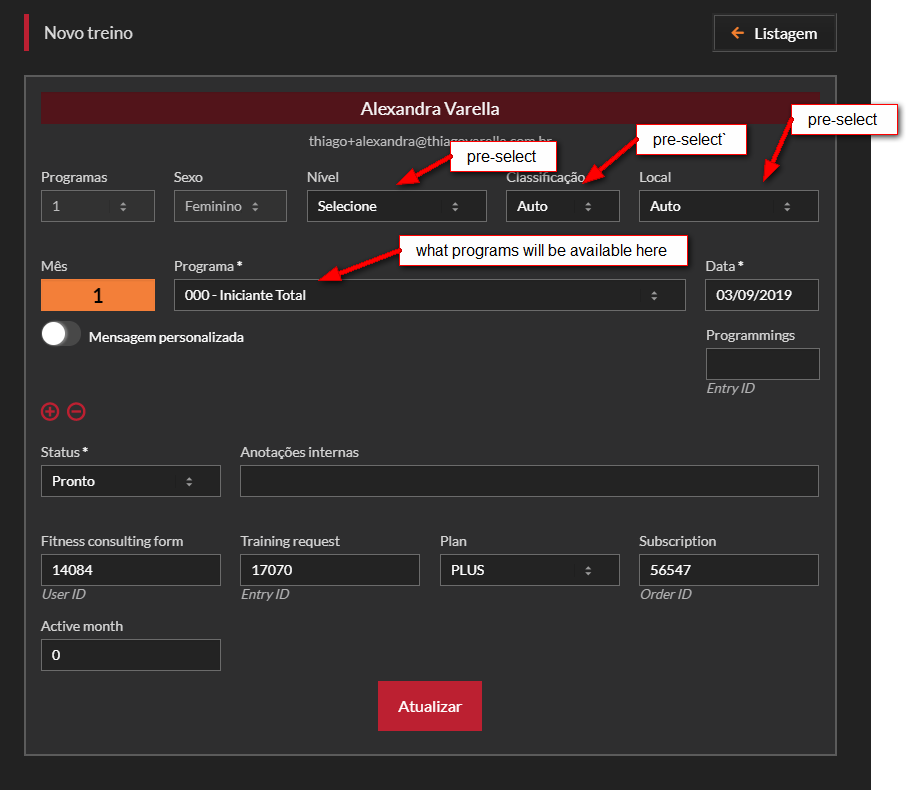
Task: Click the Training request input field
Action: click(x=329, y=570)
